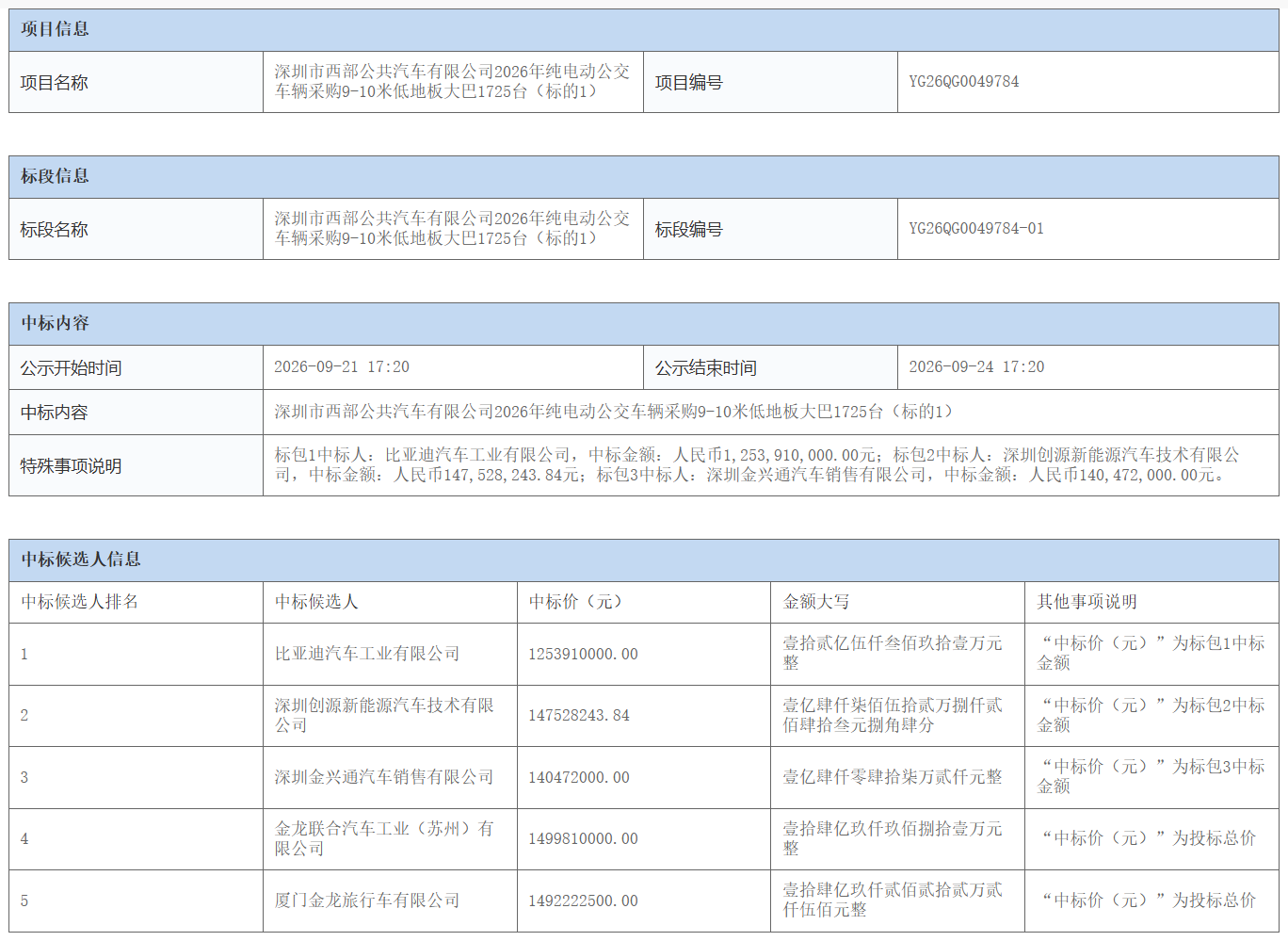Click amount 壹拾肆亿玖仟贰佰贰拾贰万贰仟伍佰元整

point(893,900)
